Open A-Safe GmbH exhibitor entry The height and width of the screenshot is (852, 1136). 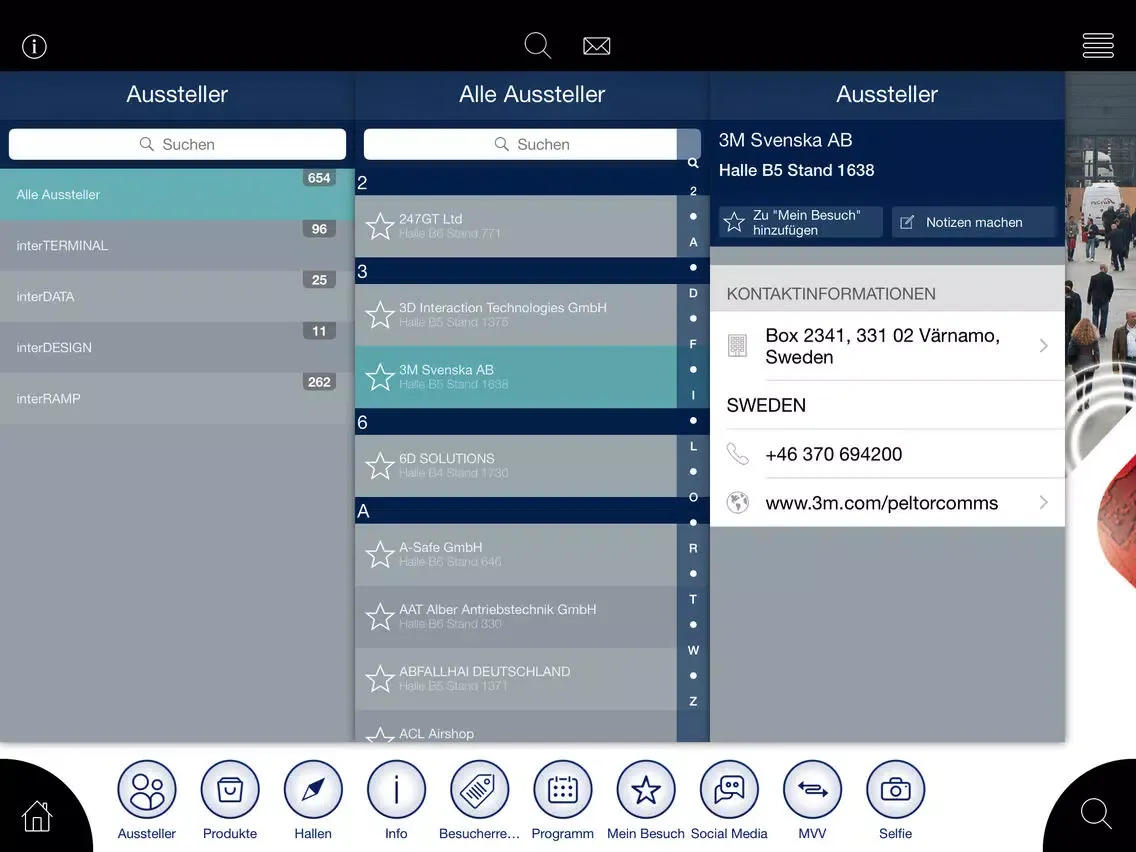(x=516, y=554)
